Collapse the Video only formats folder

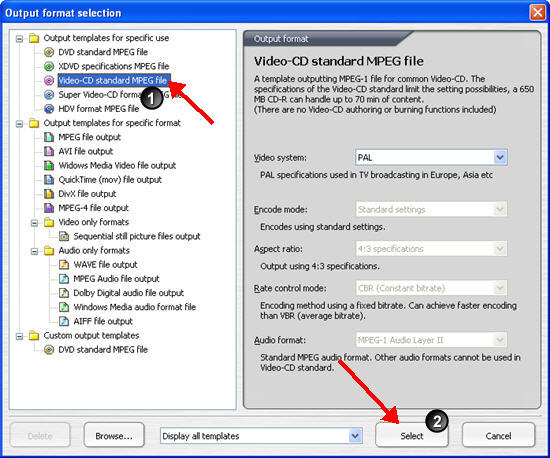[x=34, y=223]
